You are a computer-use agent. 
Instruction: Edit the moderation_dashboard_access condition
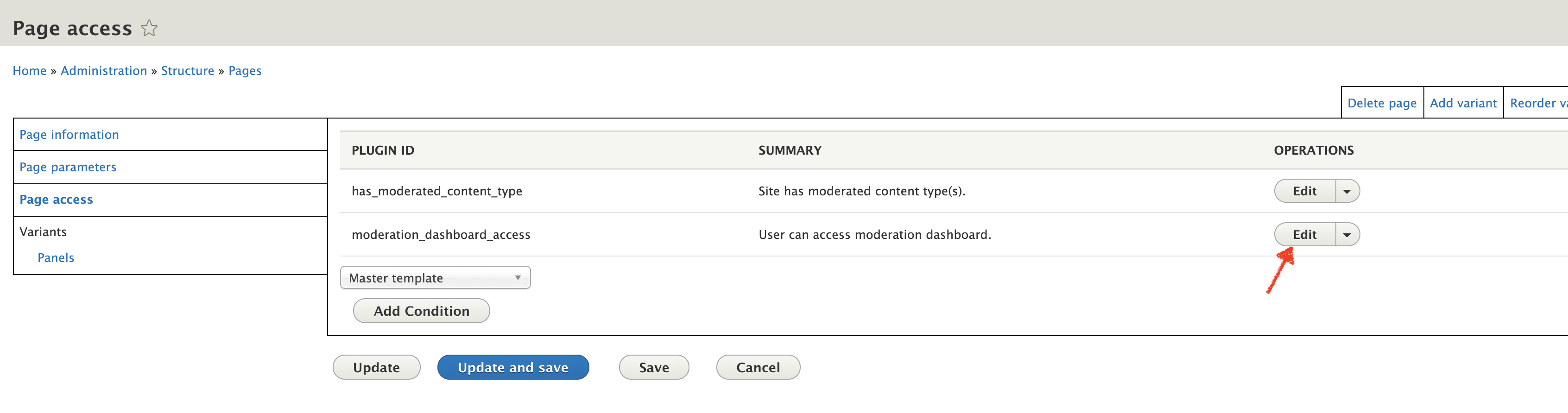1304,234
